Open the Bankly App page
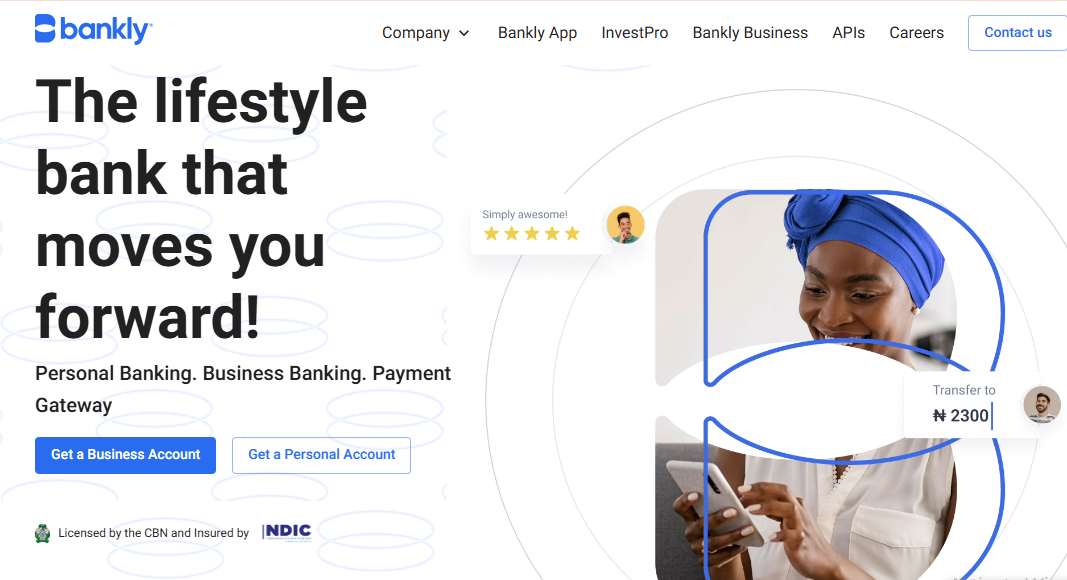 [x=538, y=33]
